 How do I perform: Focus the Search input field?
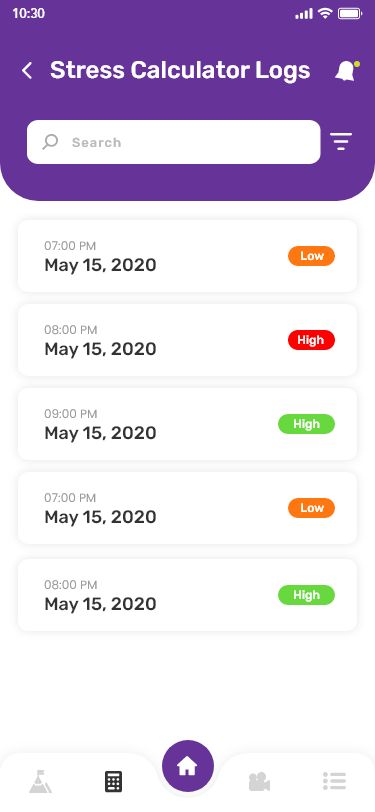174,142
